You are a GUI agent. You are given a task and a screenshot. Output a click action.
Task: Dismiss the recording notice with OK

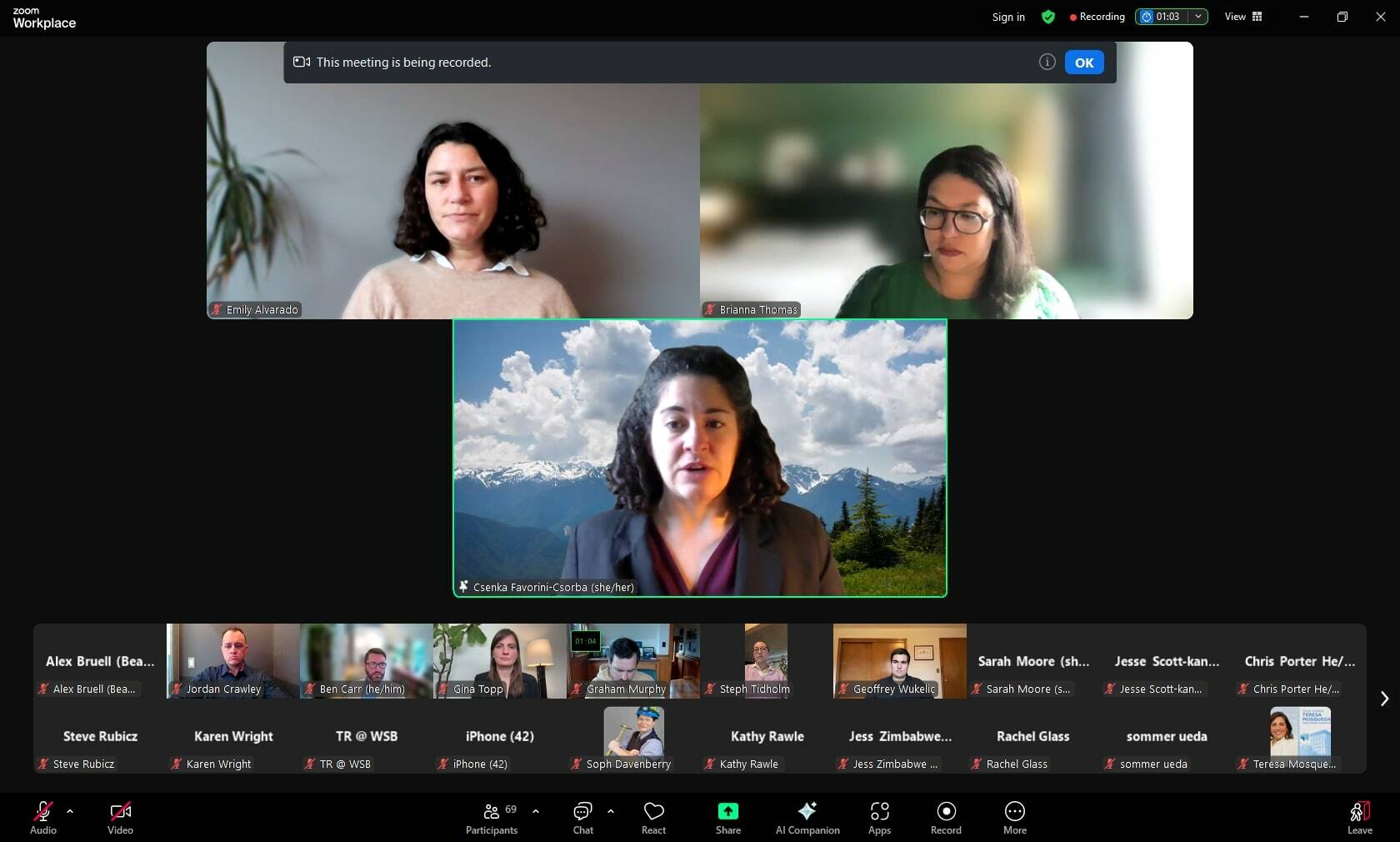(x=1084, y=63)
